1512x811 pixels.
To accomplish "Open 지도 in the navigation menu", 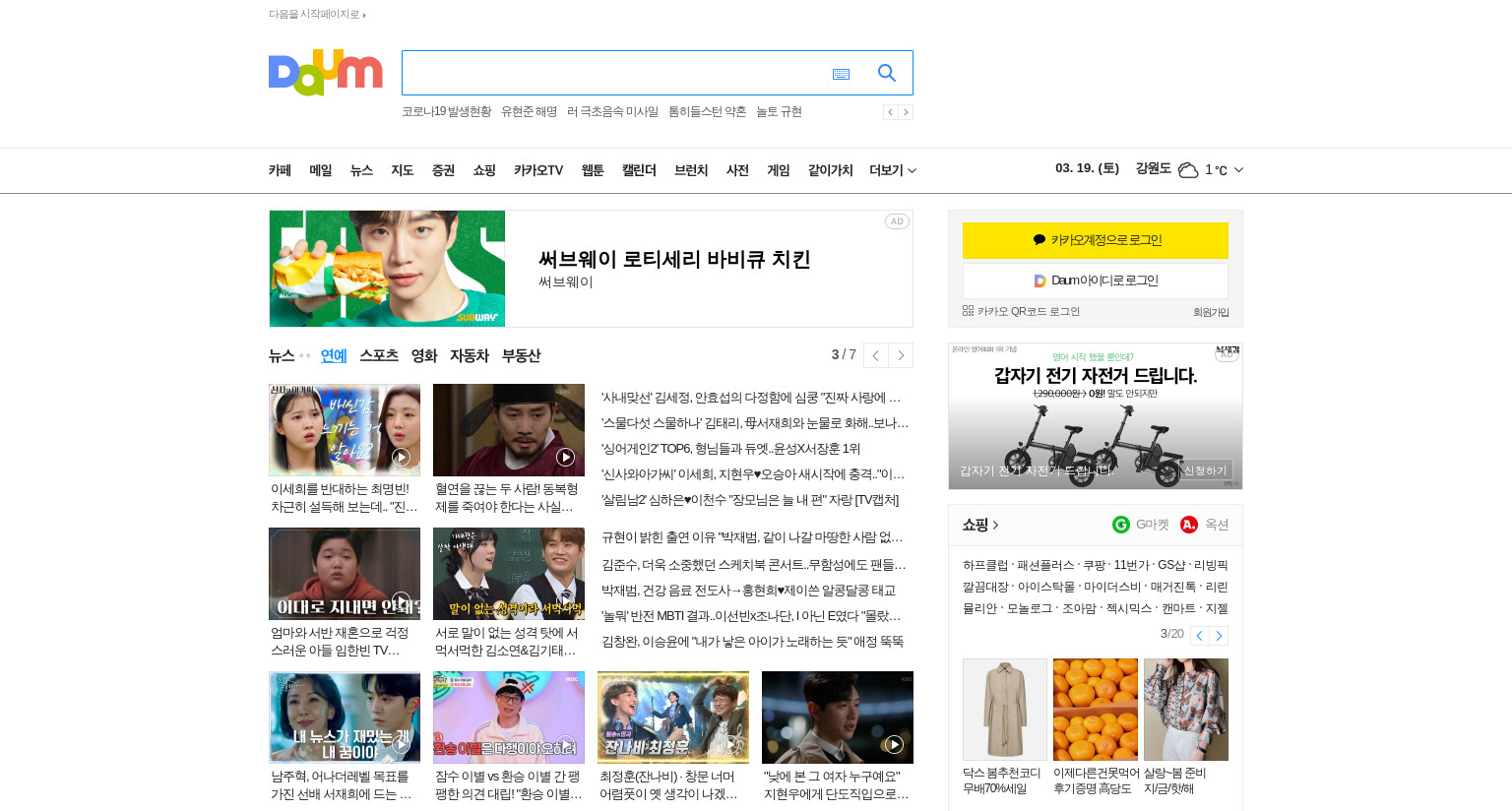I will click(403, 170).
